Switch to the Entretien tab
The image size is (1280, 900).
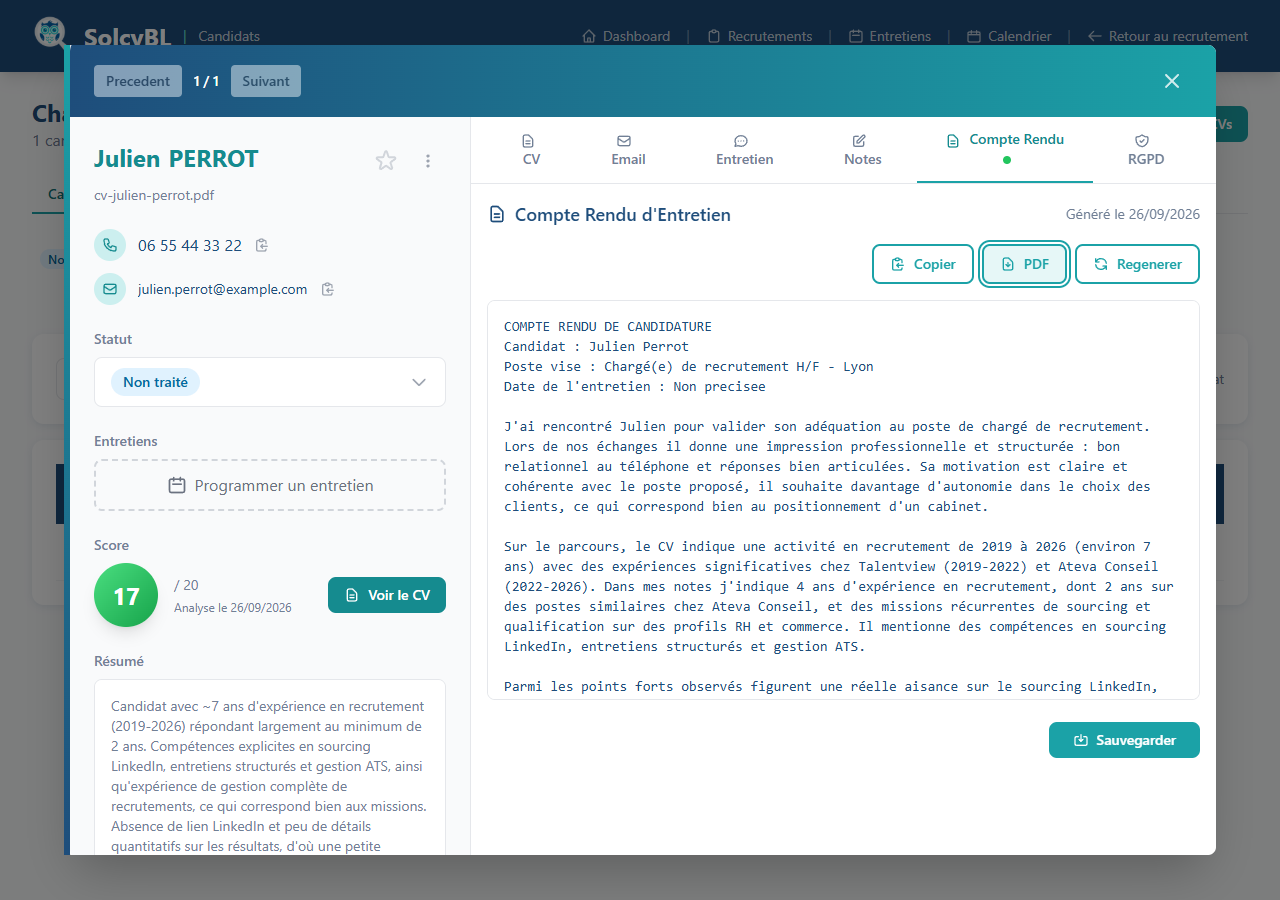coord(745,150)
